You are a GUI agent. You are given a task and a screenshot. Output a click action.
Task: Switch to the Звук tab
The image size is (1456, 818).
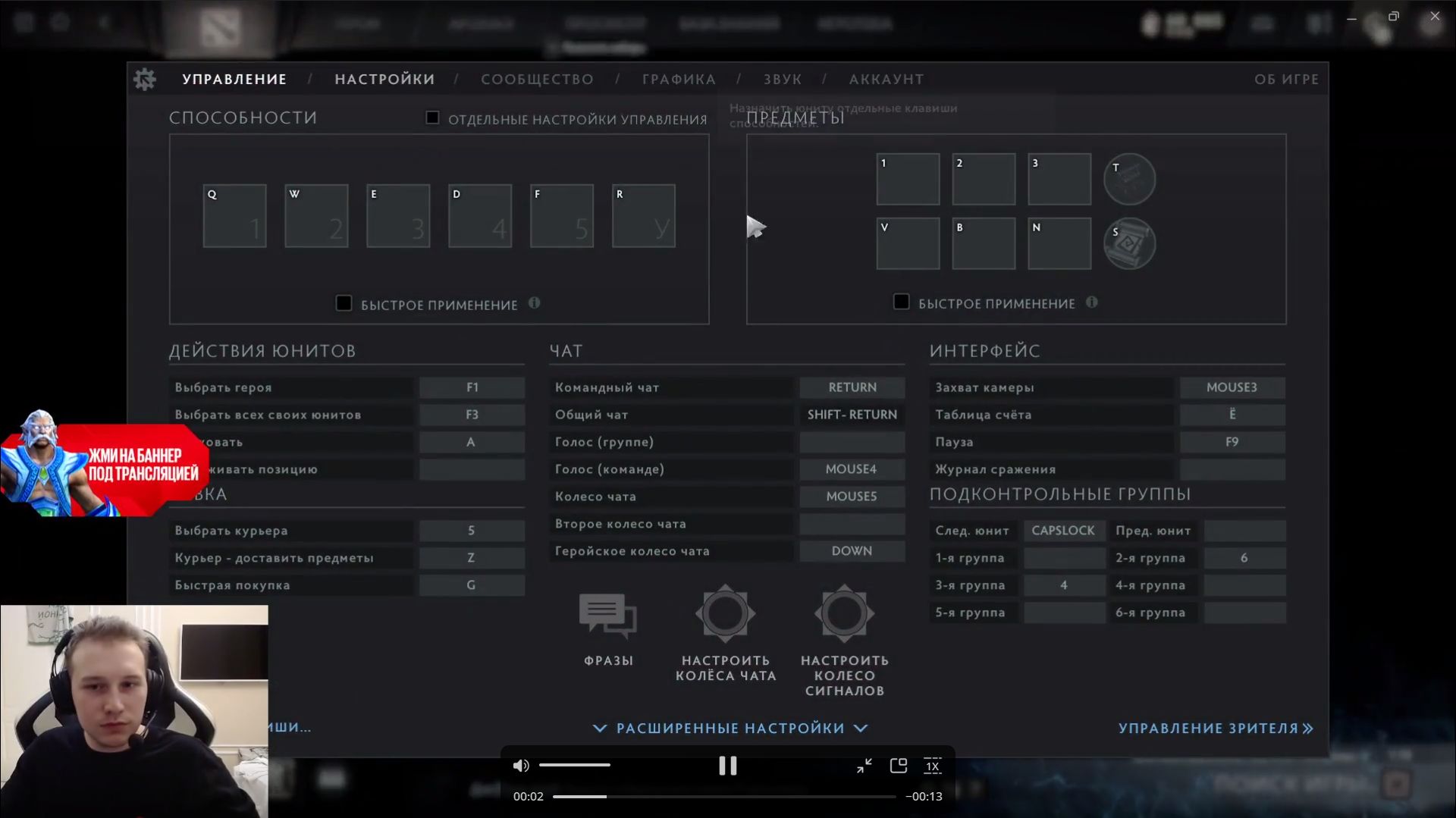click(783, 80)
